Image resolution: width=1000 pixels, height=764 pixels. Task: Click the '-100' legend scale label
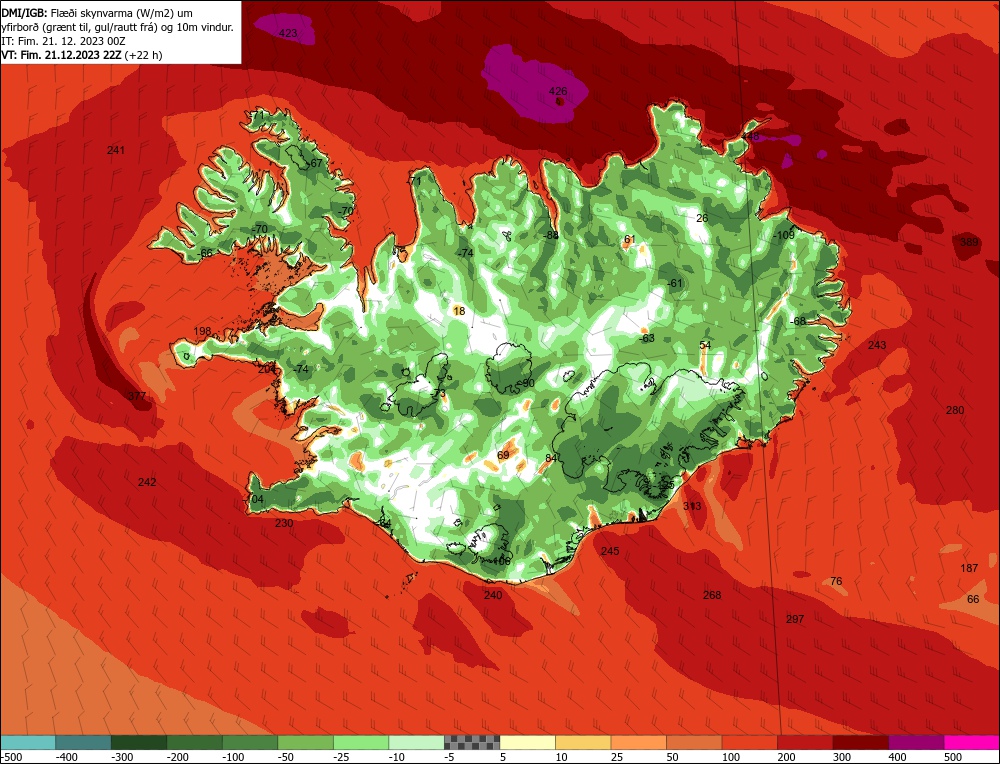[233, 757]
